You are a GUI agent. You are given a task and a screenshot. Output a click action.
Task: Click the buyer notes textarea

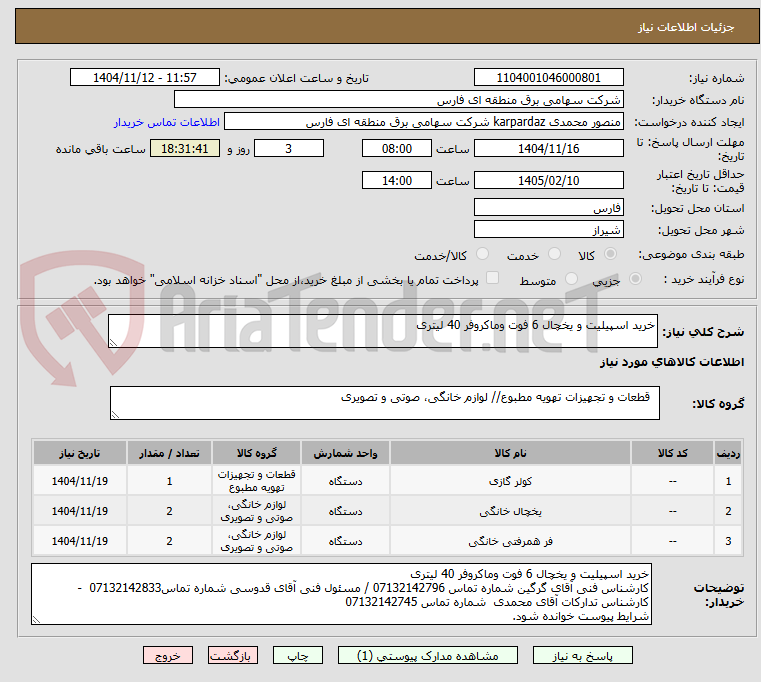pos(341,594)
